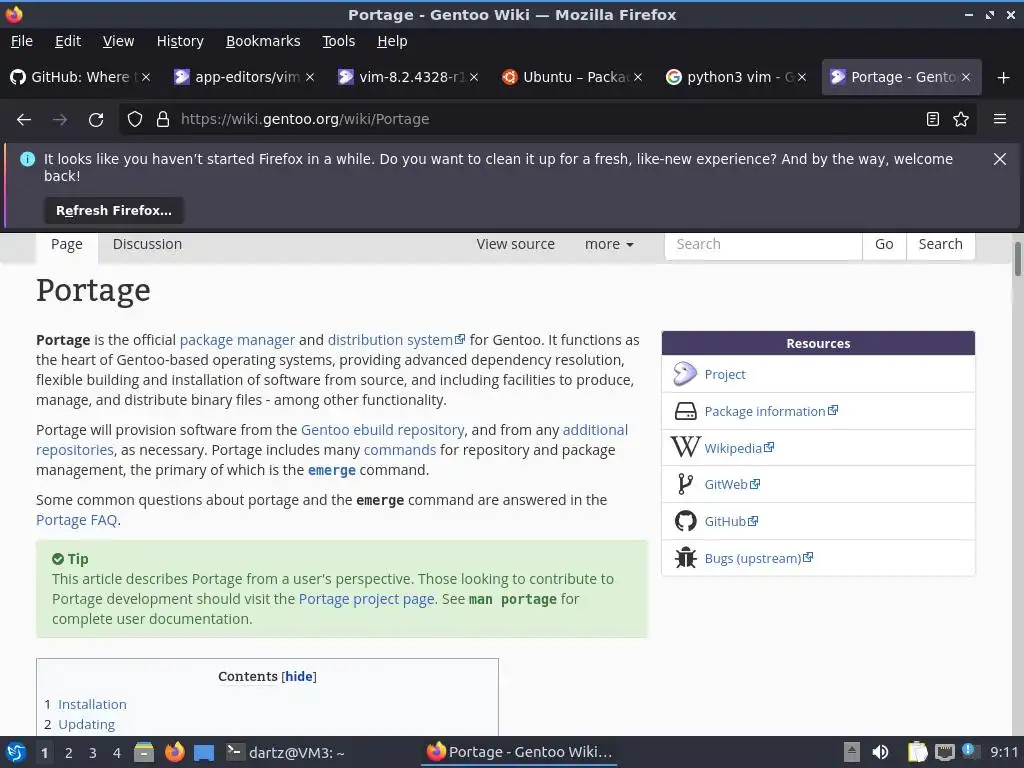Open the File menu

coord(22,41)
